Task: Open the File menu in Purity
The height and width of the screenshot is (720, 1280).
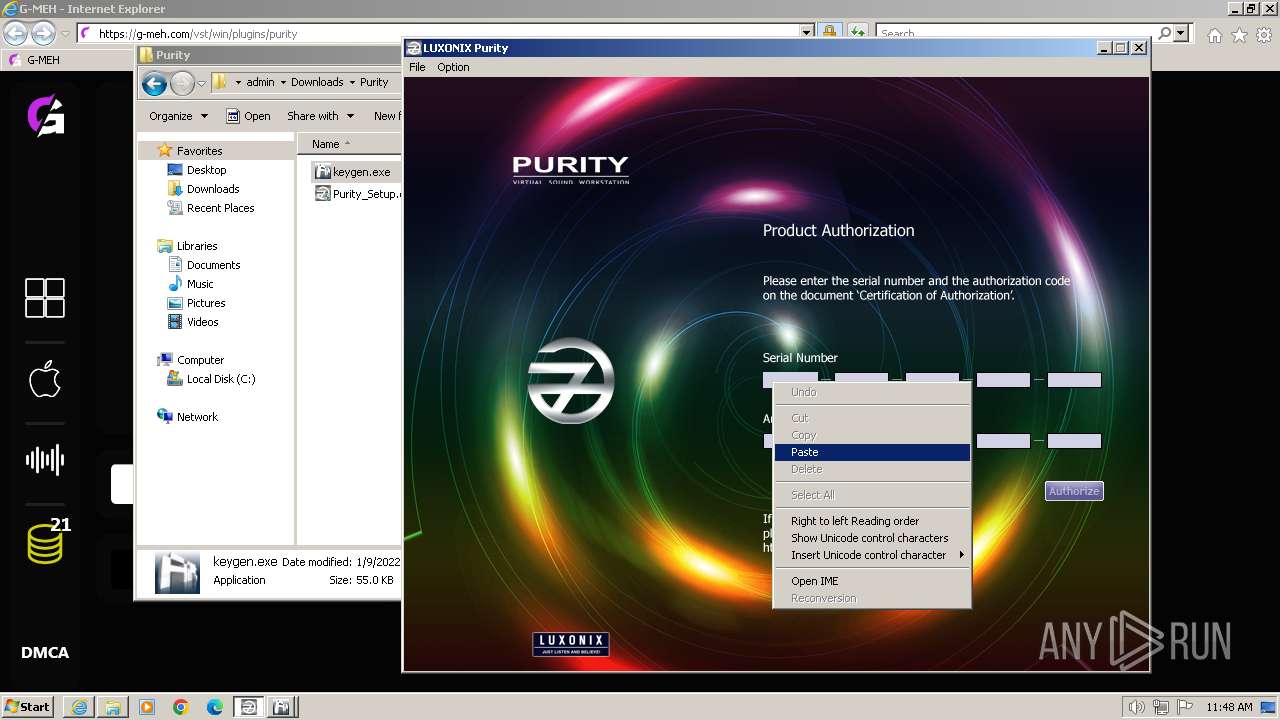Action: click(x=417, y=67)
